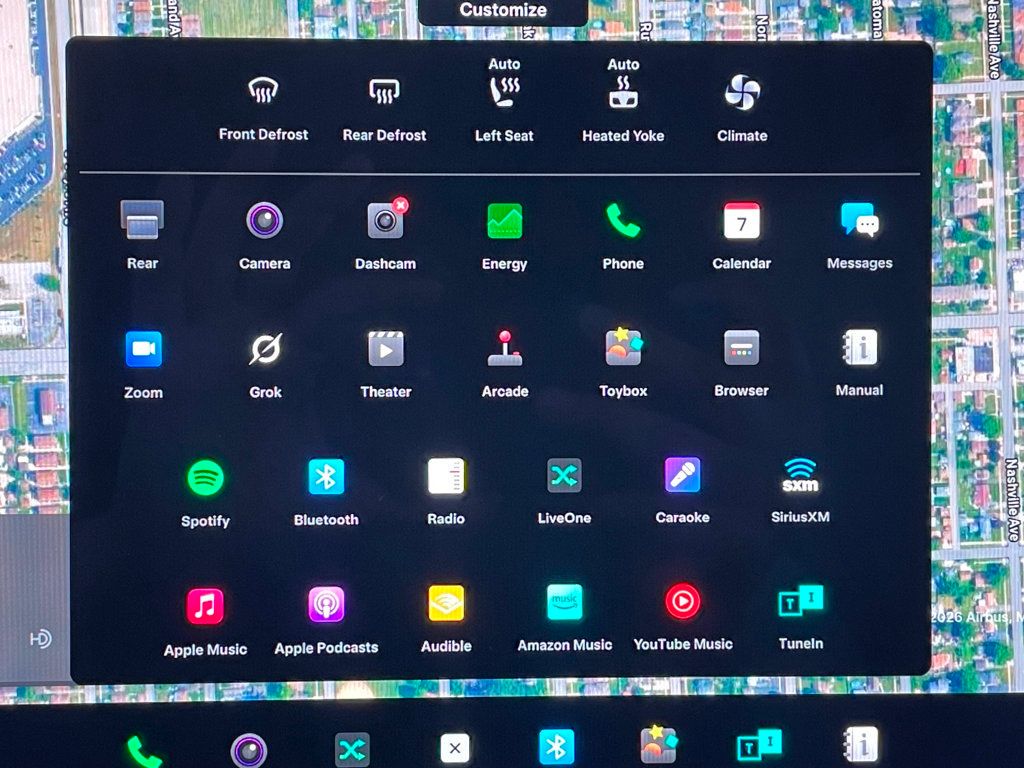Viewport: 1024px width, 768px height.
Task: Launch the Arcade games app
Action: [504, 348]
